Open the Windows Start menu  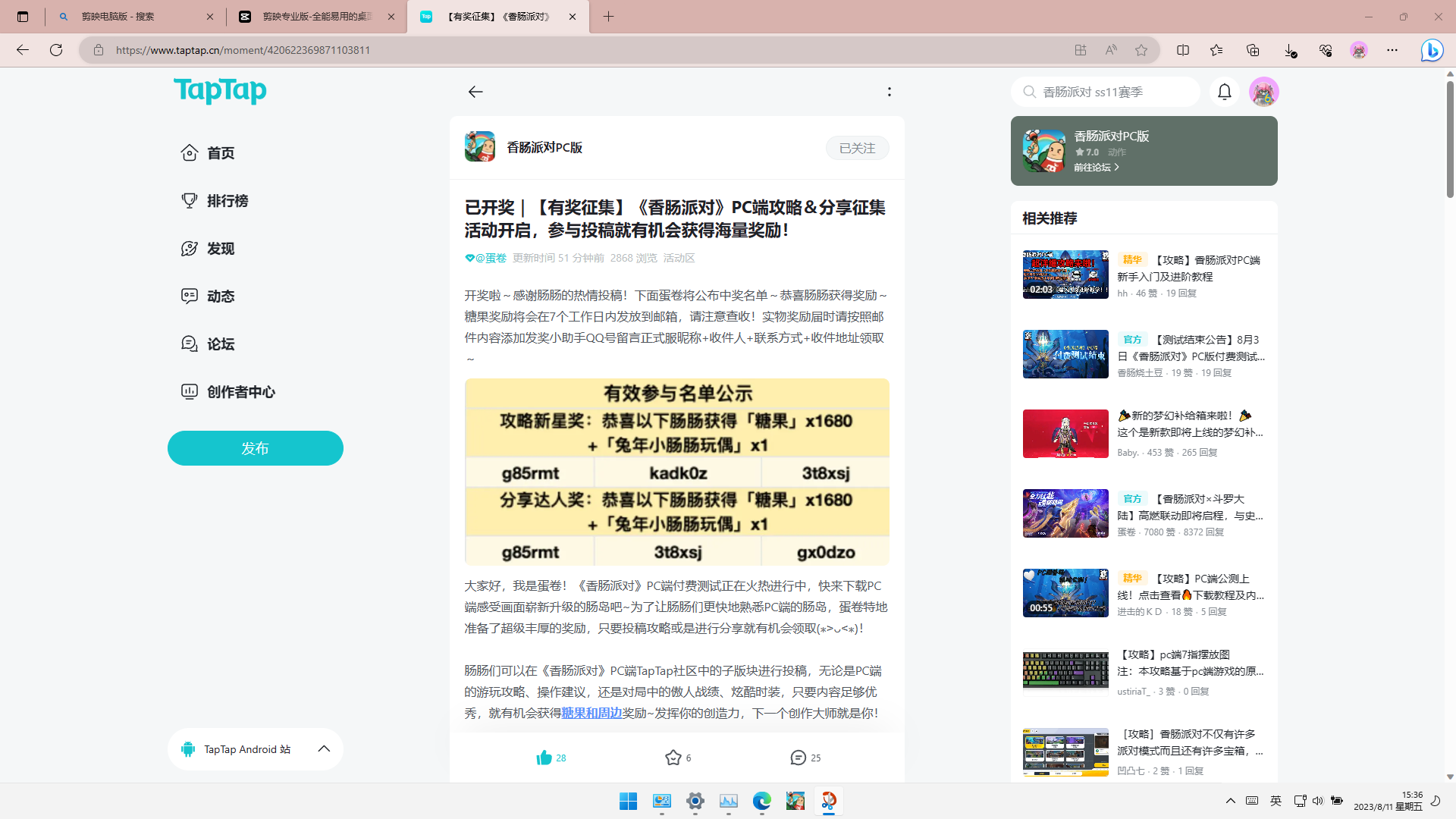(x=628, y=801)
